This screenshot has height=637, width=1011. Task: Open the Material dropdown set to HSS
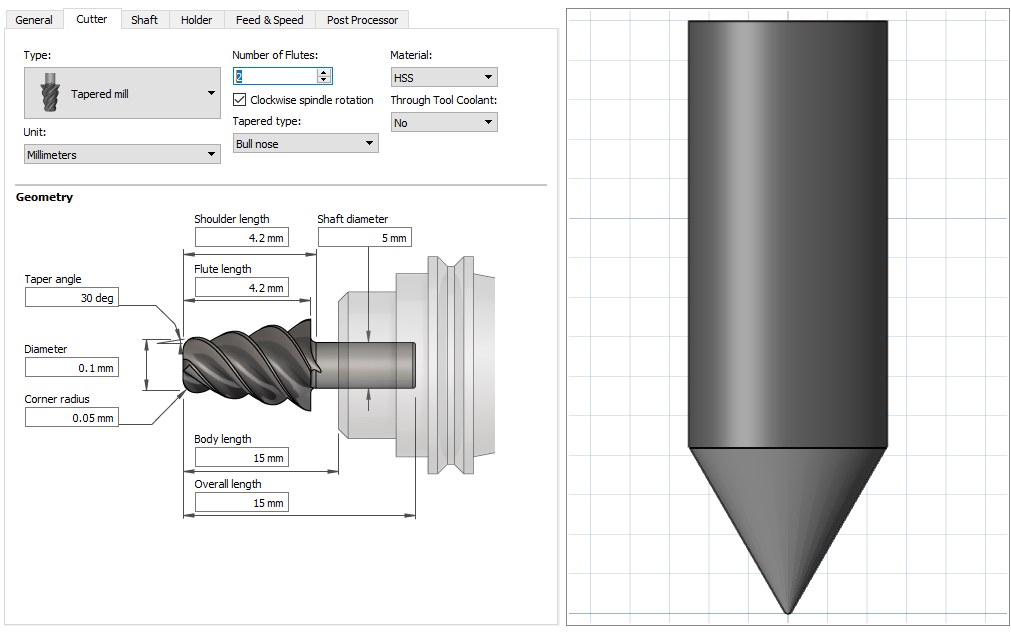(x=444, y=77)
